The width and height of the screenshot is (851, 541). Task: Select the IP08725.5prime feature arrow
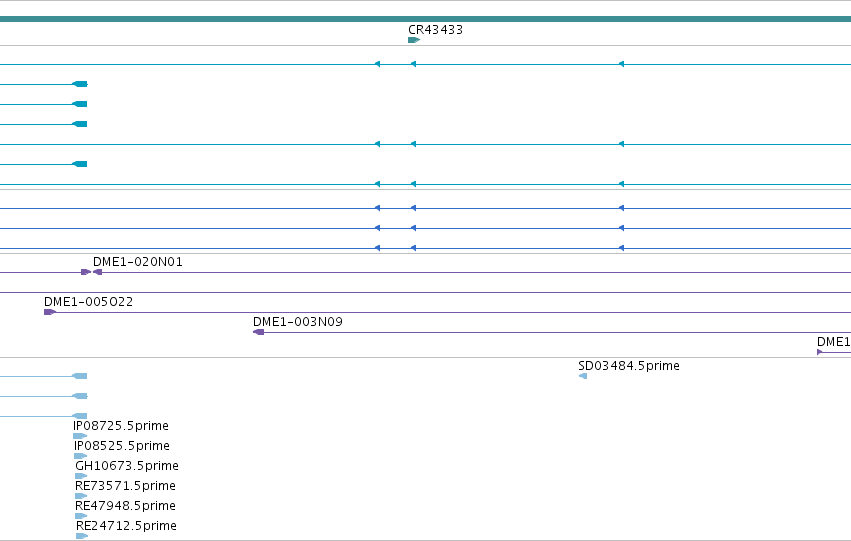[80, 436]
